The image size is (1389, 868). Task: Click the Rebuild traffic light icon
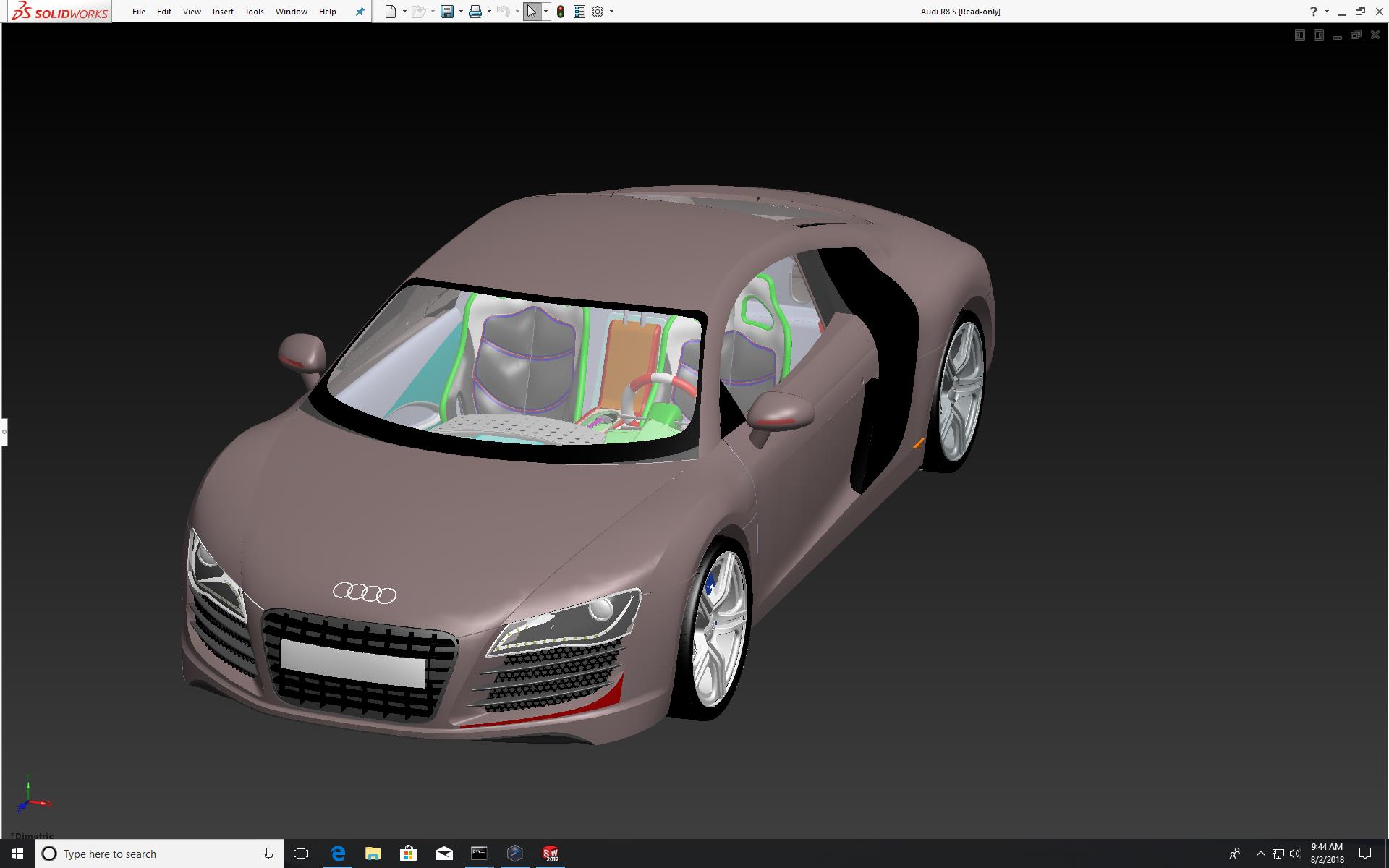tap(561, 12)
